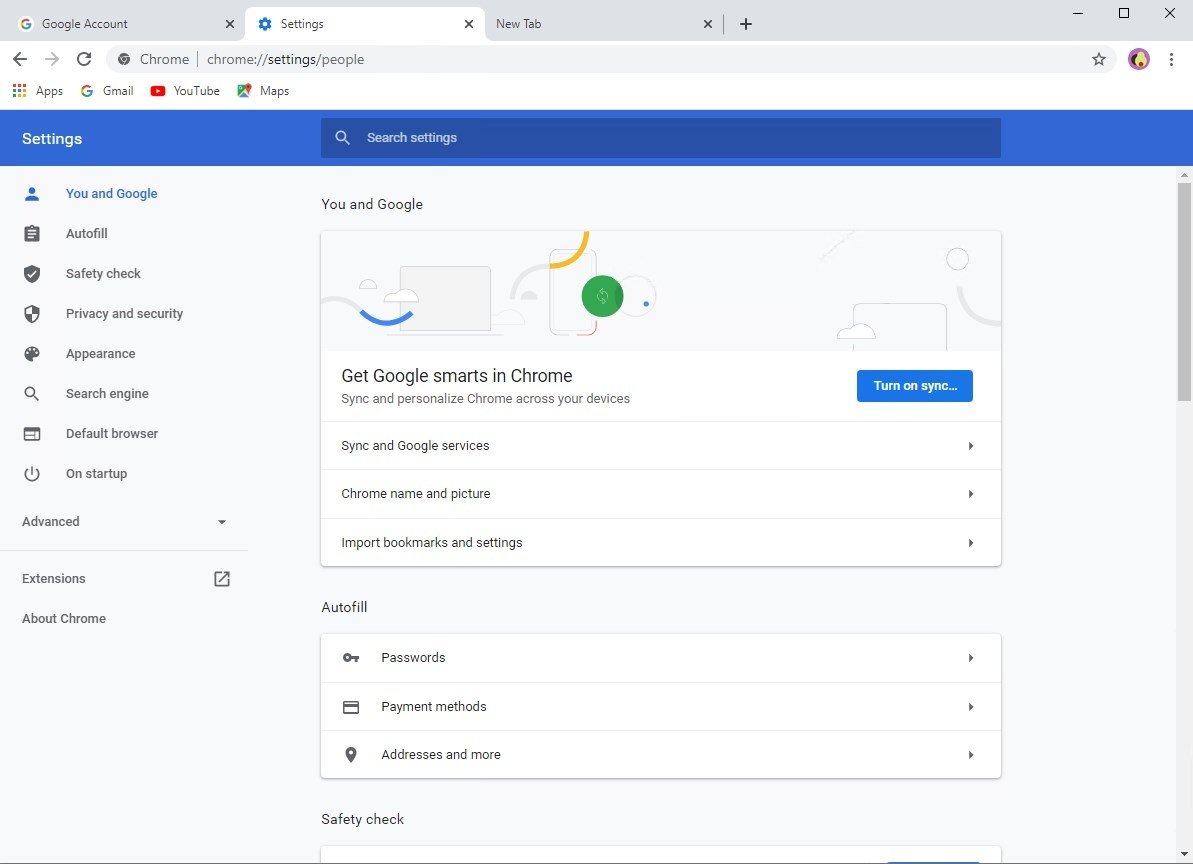Open the Apps grid shortcut
1193x864 pixels.
[x=38, y=91]
